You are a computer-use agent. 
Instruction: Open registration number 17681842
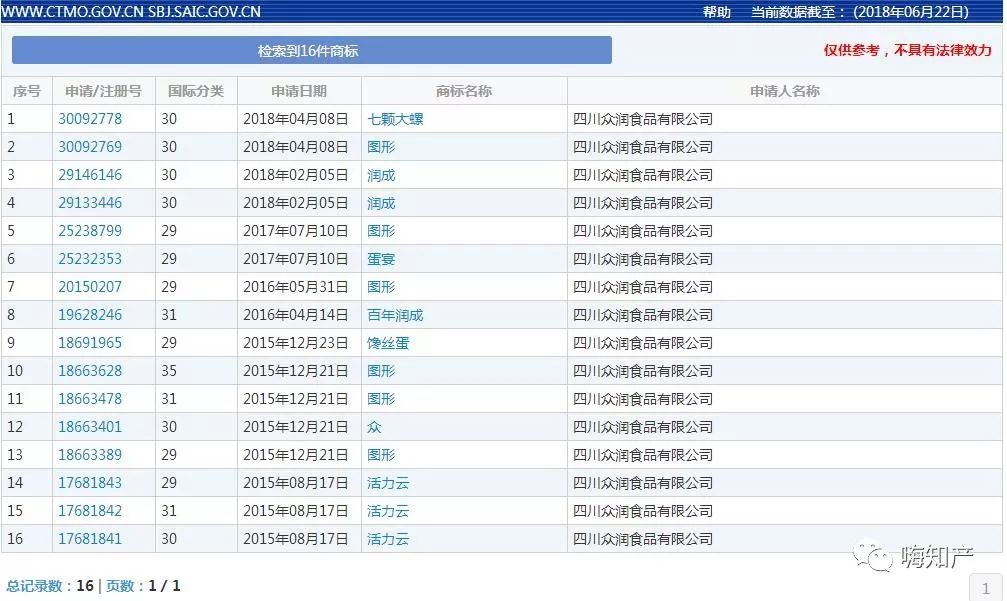(90, 511)
